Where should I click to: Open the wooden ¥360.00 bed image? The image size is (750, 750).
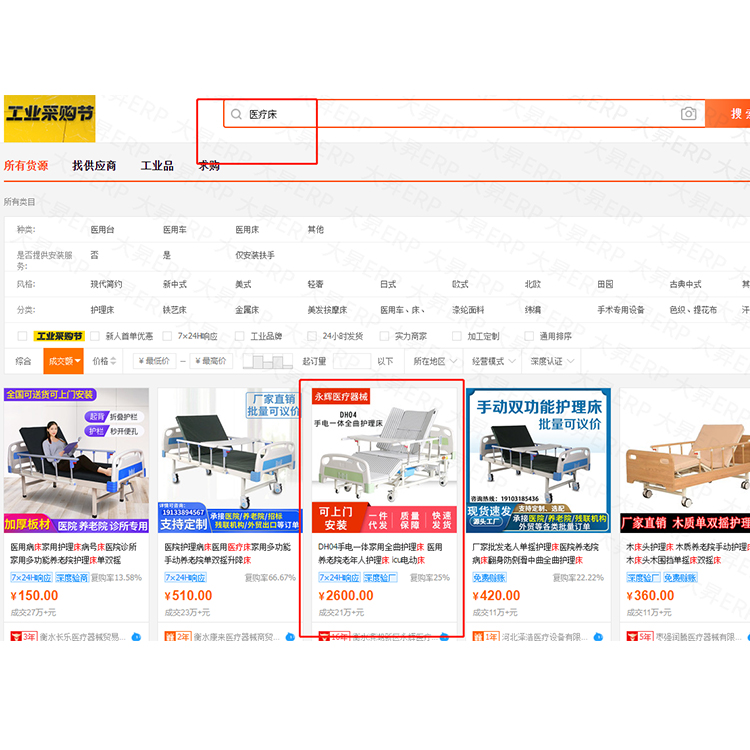[685, 460]
